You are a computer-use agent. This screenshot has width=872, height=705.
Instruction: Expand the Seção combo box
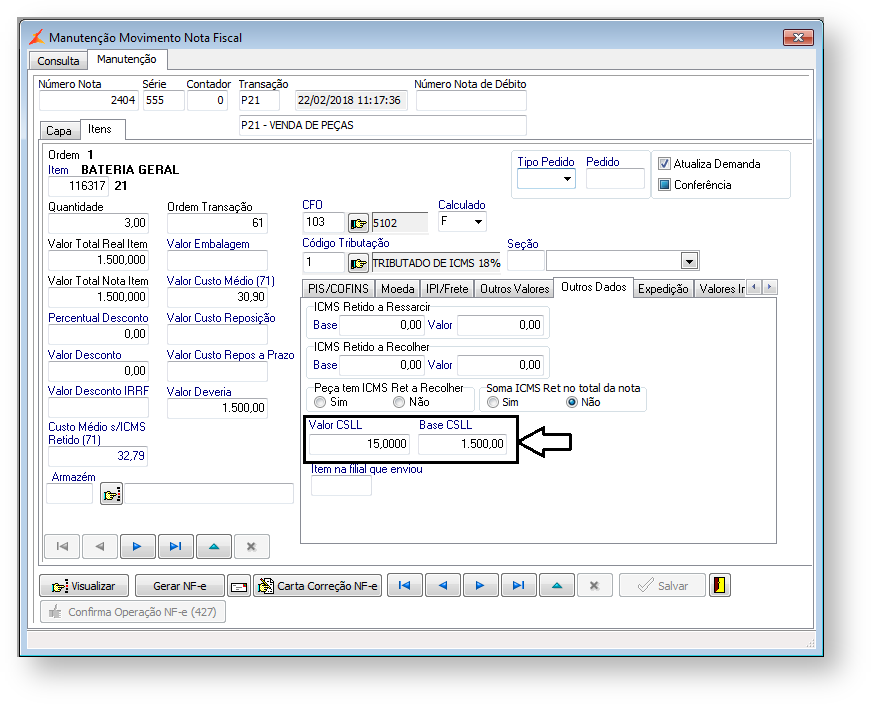[x=688, y=261]
